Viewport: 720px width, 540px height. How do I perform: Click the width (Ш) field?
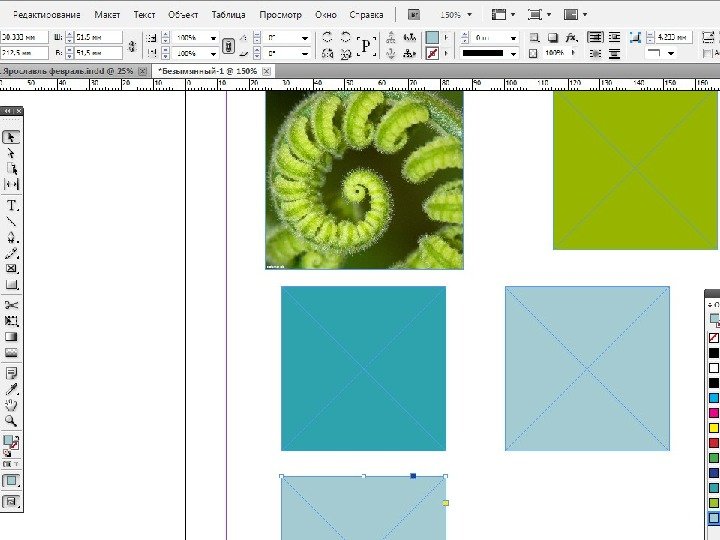click(98, 37)
